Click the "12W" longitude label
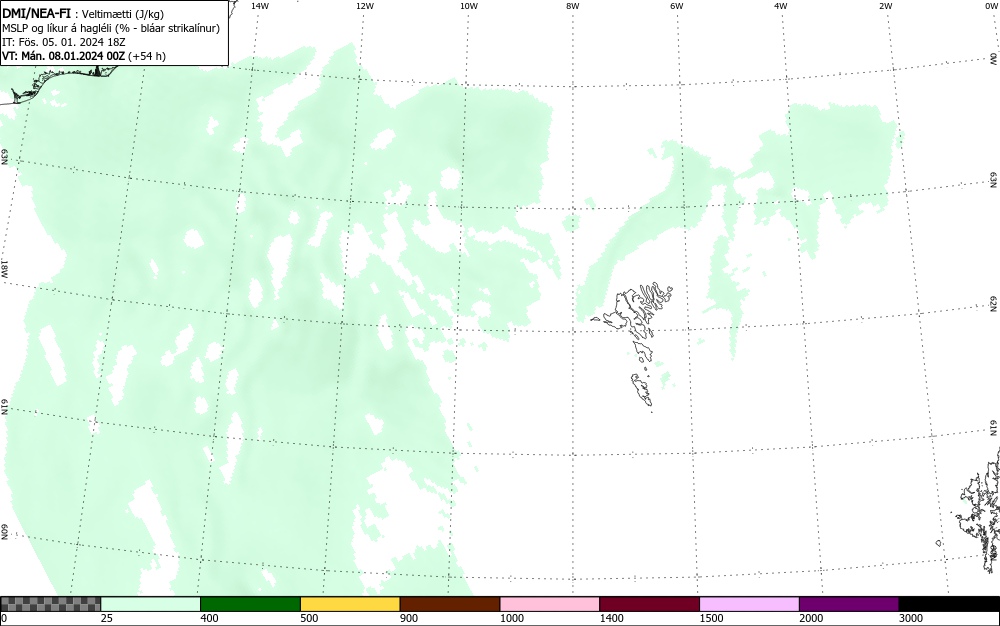 [365, 6]
